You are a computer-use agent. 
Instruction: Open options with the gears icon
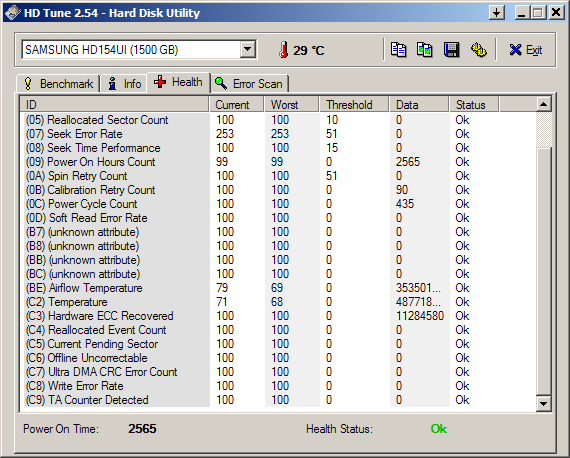(478, 50)
